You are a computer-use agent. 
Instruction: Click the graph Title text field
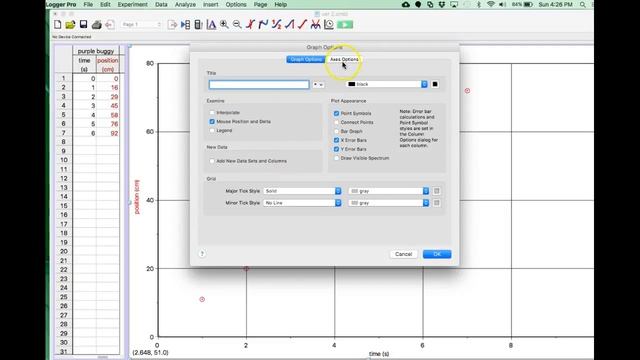(x=259, y=84)
